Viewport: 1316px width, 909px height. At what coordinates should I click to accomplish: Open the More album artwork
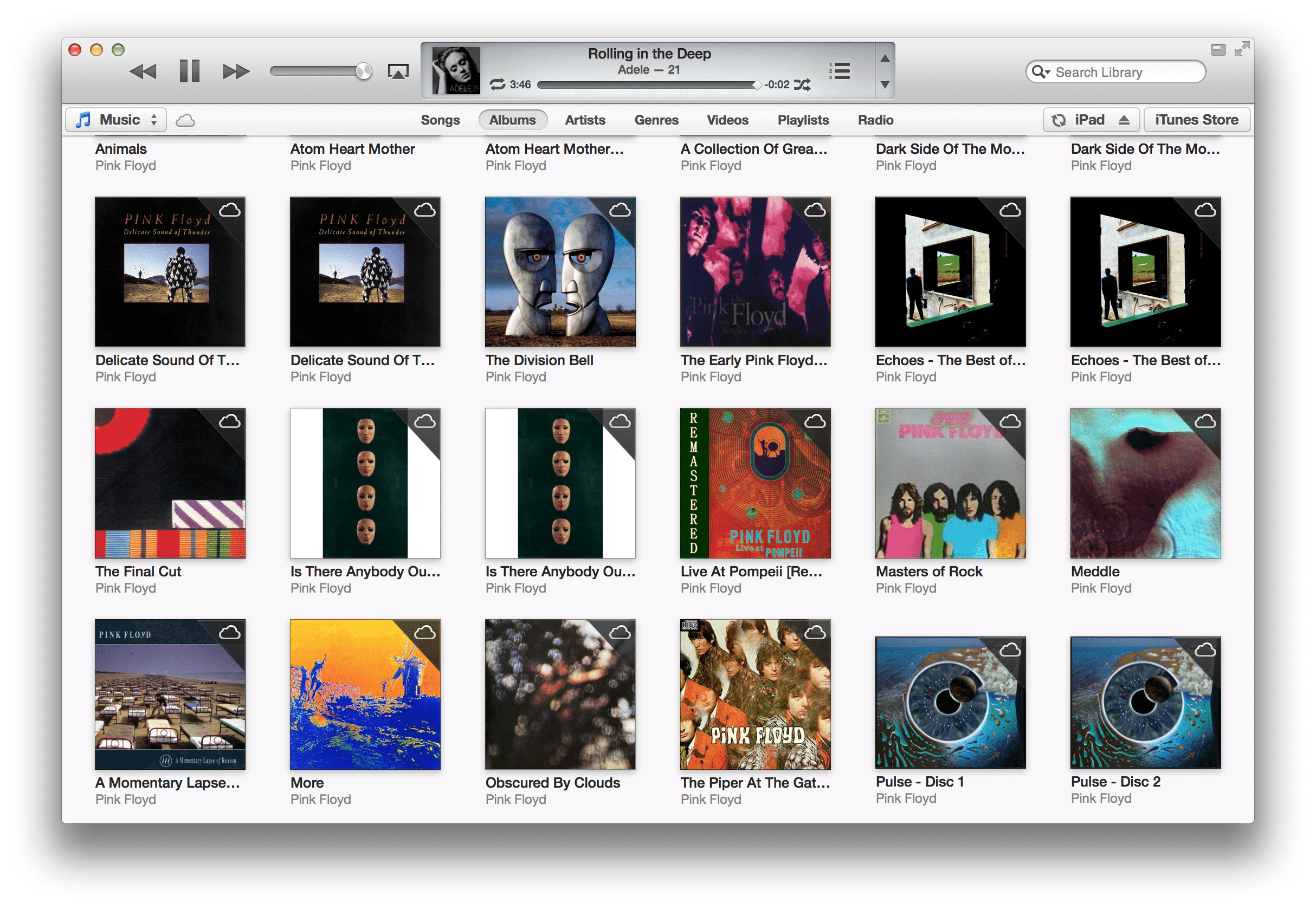[x=365, y=694]
